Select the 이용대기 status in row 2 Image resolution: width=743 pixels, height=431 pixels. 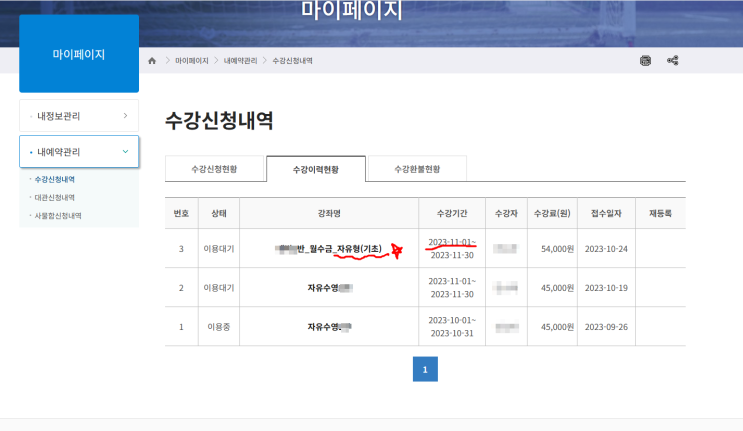tap(219, 287)
